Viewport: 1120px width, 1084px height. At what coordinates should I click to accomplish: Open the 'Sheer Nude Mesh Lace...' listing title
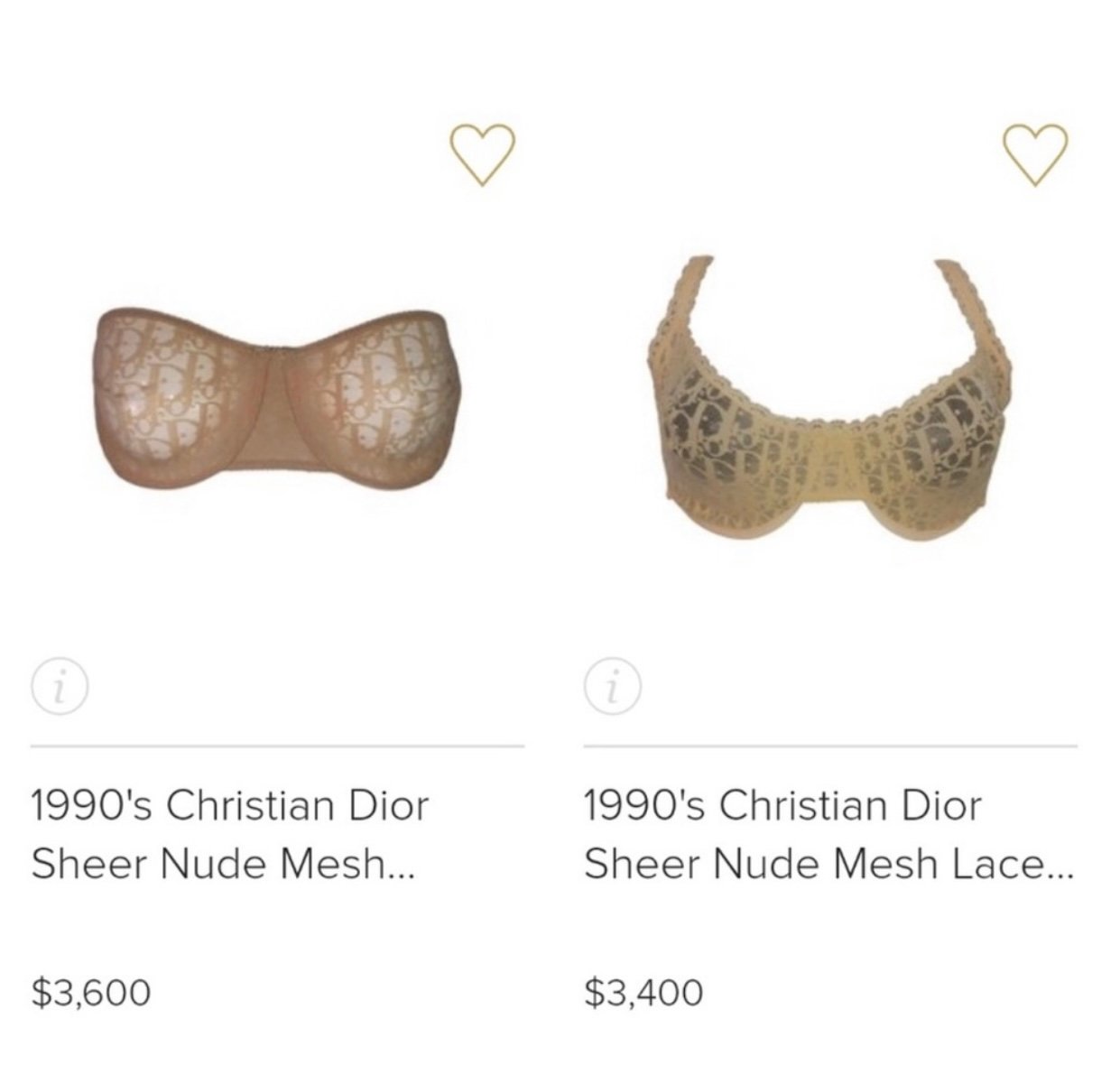829,834
